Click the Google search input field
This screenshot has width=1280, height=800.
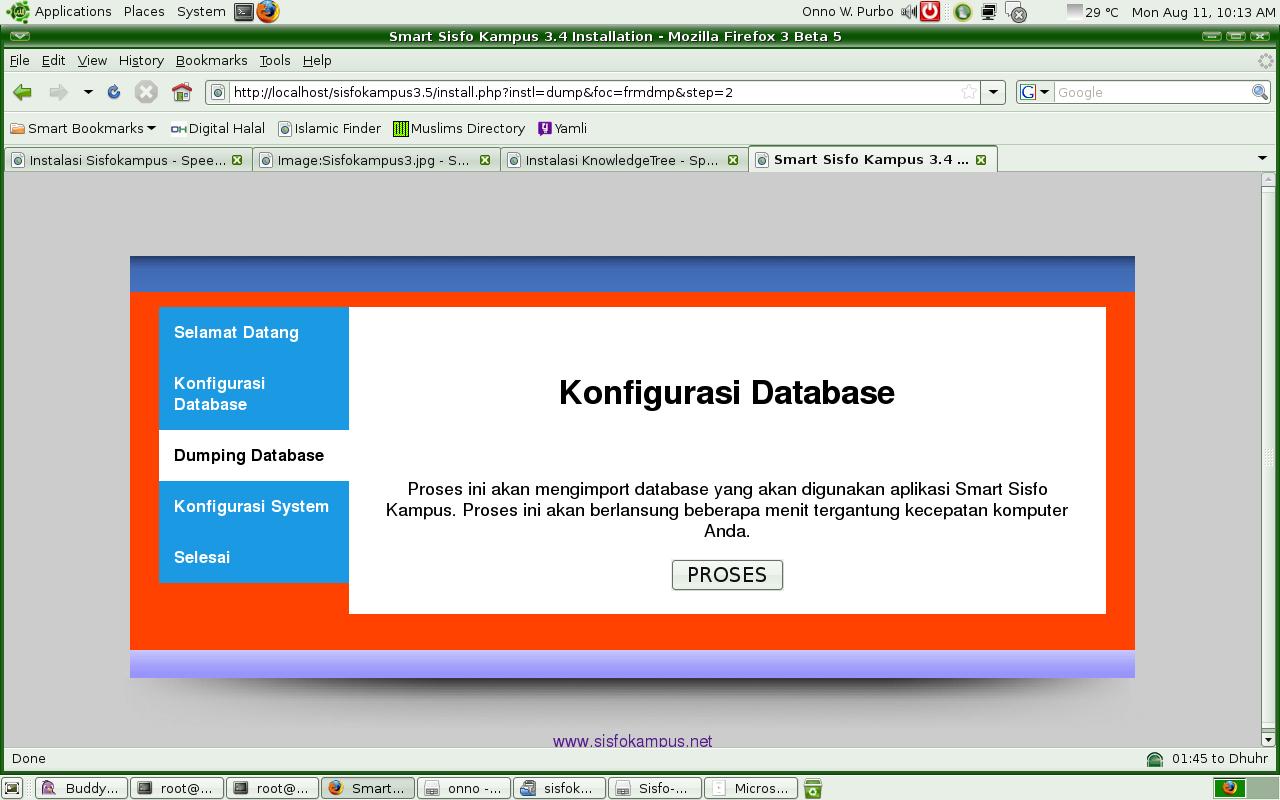(x=1150, y=92)
